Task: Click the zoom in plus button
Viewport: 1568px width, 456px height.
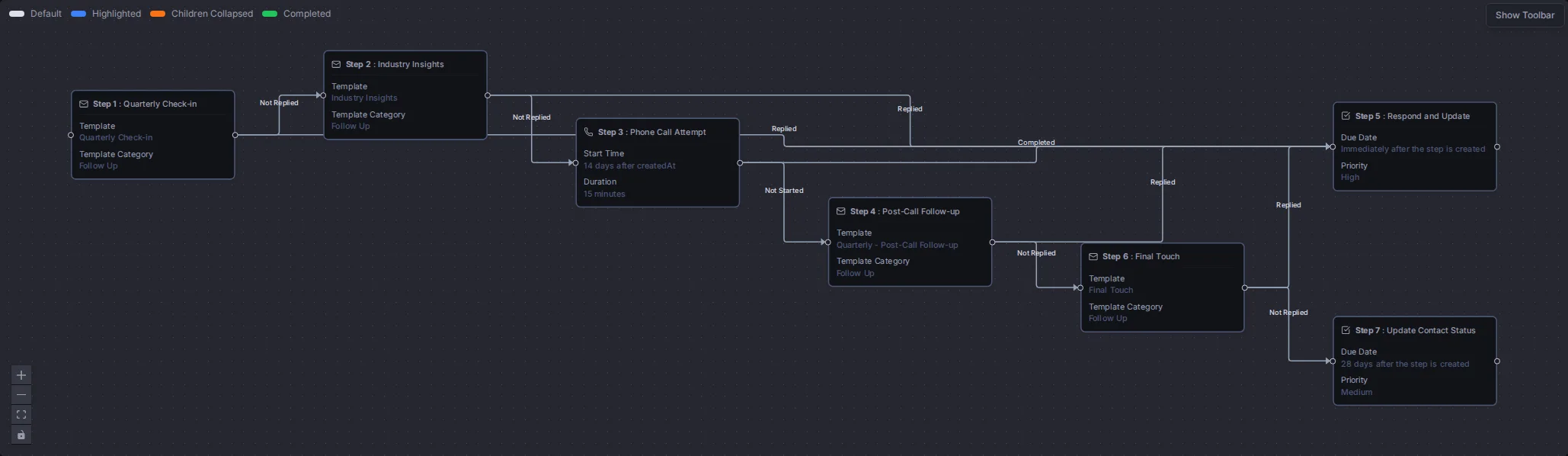Action: click(x=21, y=375)
